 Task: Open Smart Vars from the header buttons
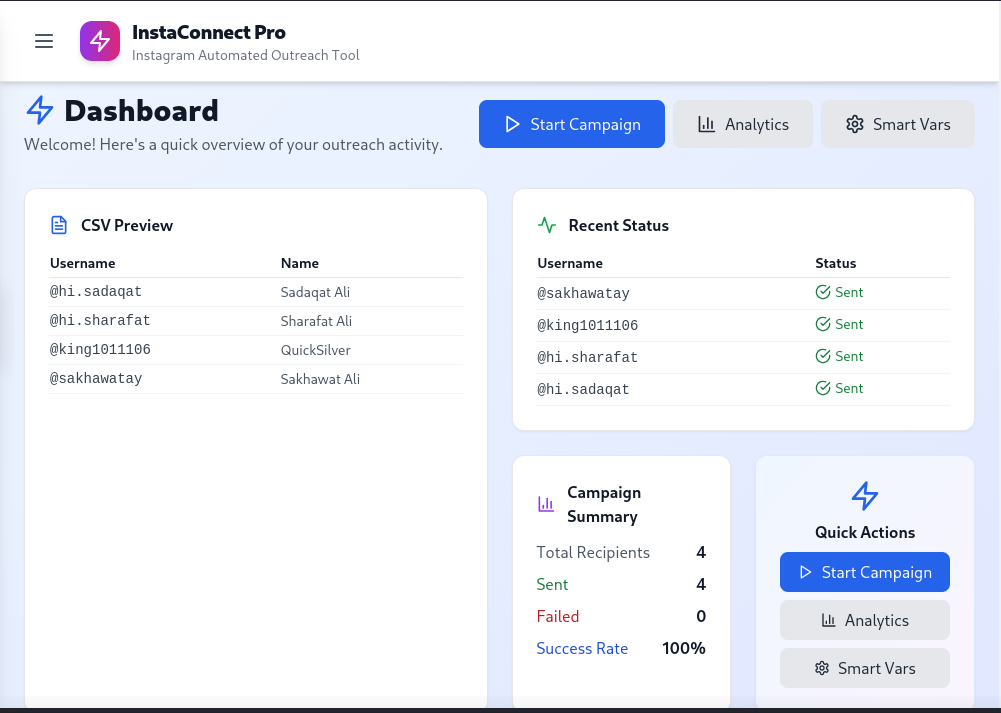click(x=898, y=124)
